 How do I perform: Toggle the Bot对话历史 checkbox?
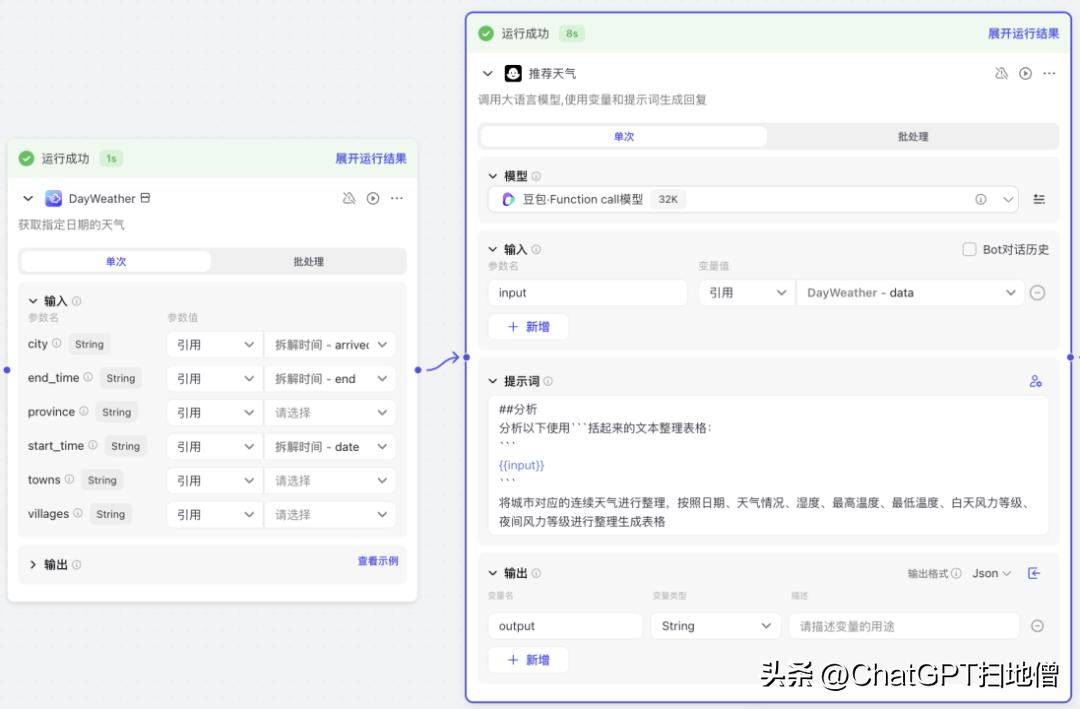click(969, 249)
